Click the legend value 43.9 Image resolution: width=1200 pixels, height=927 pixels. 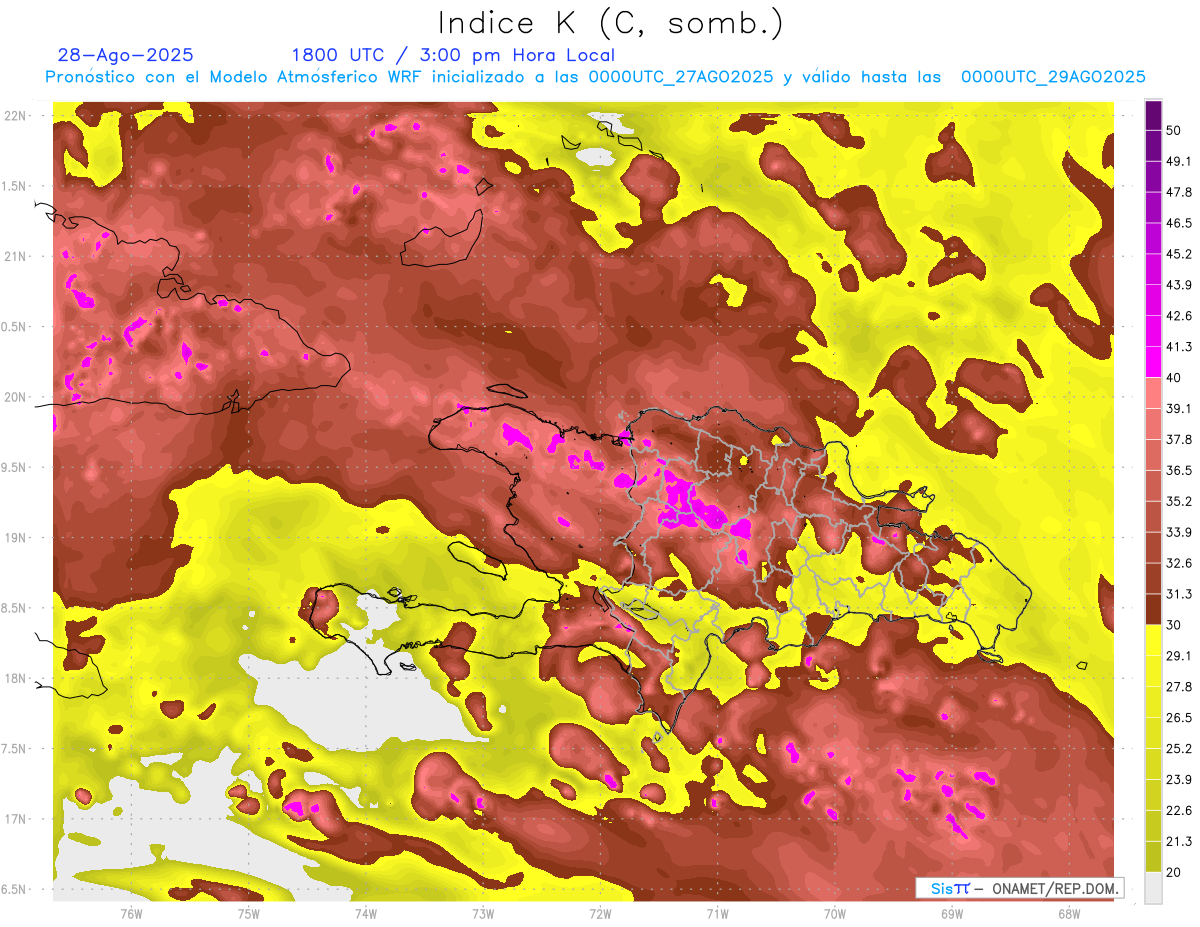tap(1178, 285)
